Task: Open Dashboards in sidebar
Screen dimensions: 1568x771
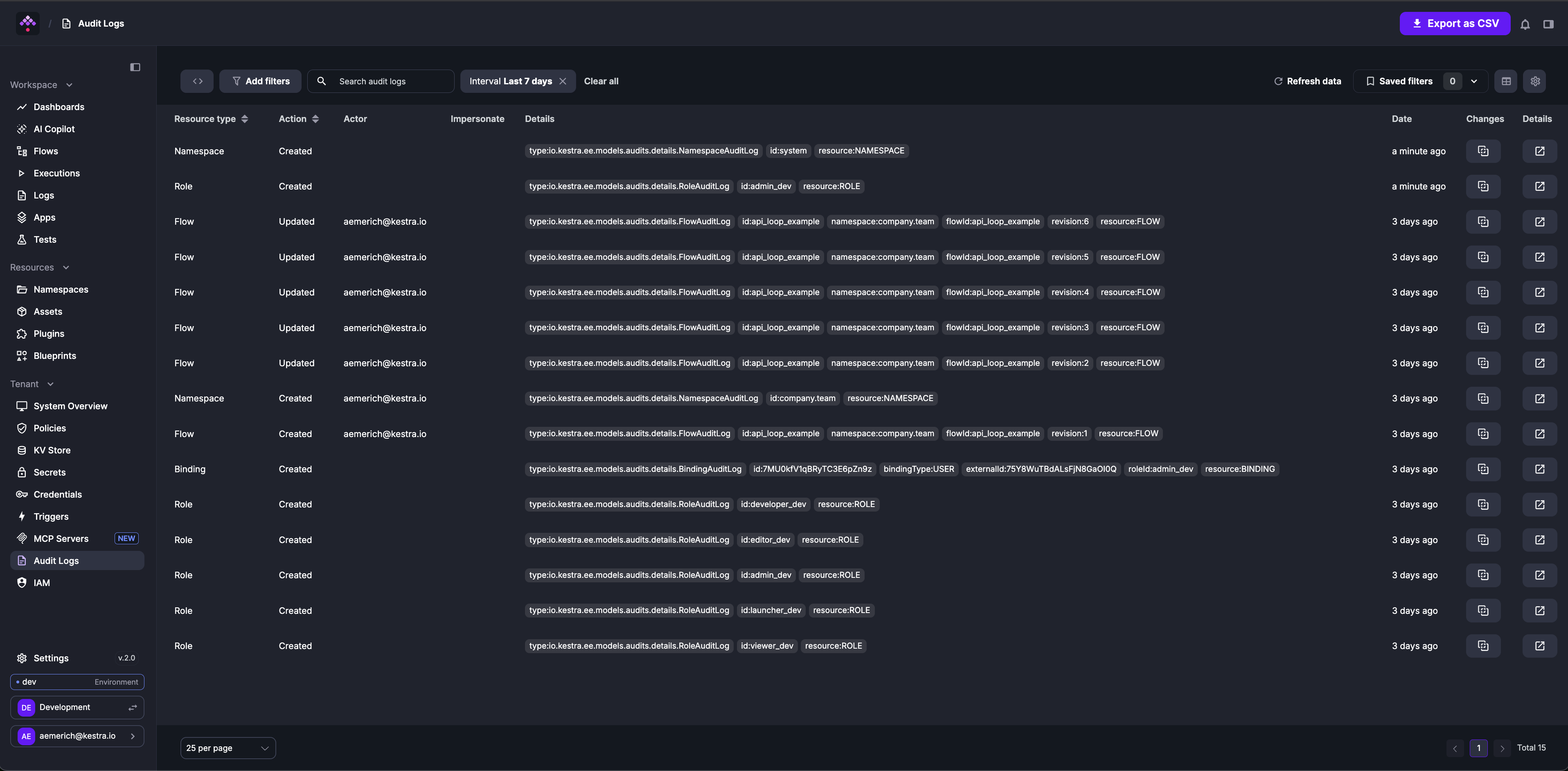Action: [x=77, y=106]
